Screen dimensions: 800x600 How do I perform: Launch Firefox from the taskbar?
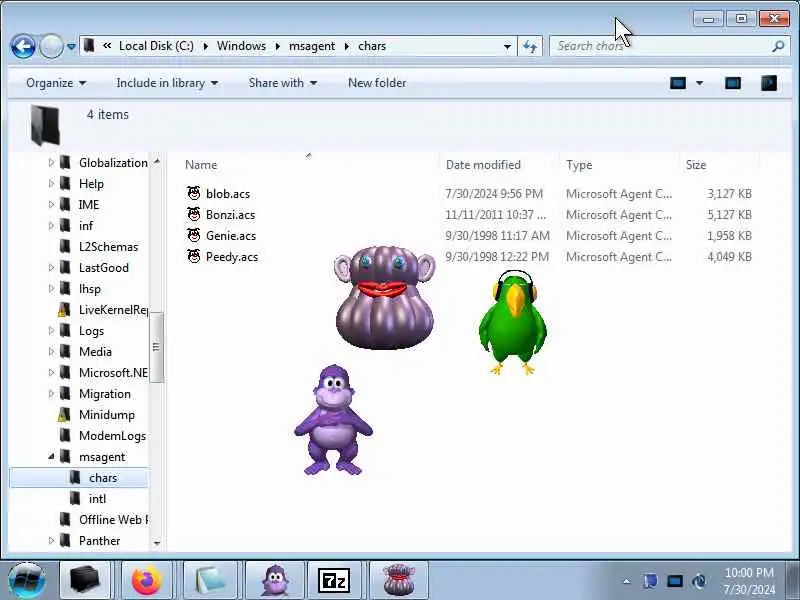(x=146, y=580)
